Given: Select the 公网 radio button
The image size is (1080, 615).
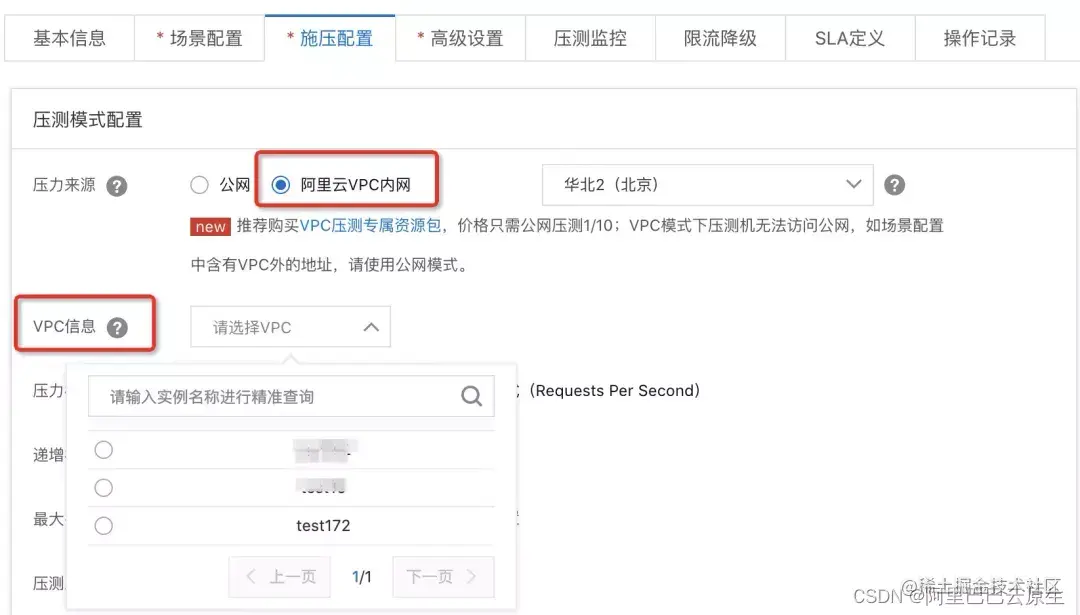Looking at the screenshot, I should click(x=199, y=185).
